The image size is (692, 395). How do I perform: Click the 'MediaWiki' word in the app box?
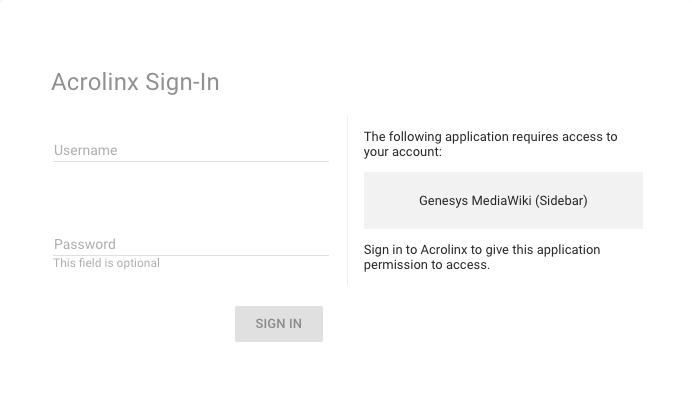pyautogui.click(x=501, y=201)
